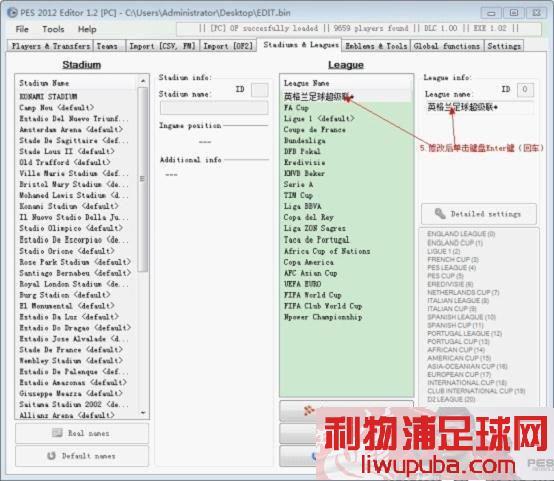
Task: Open the Global functions tab
Action: click(x=447, y=46)
